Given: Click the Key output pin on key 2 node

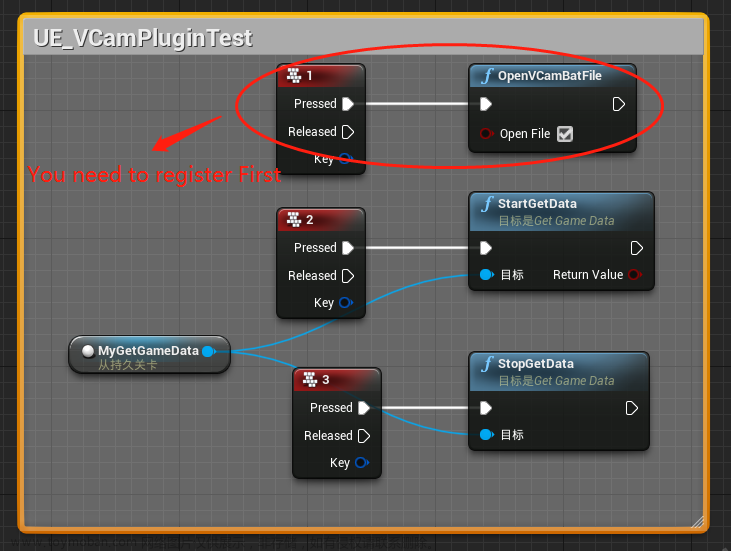Looking at the screenshot, I should tap(345, 303).
